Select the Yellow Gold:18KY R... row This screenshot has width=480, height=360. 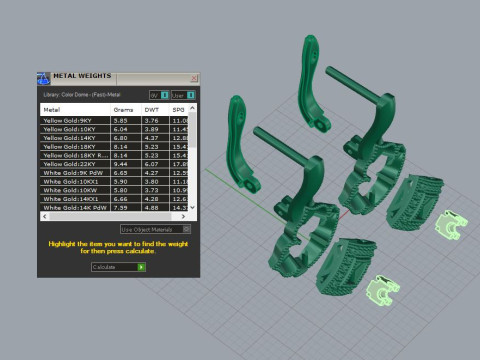114,155
